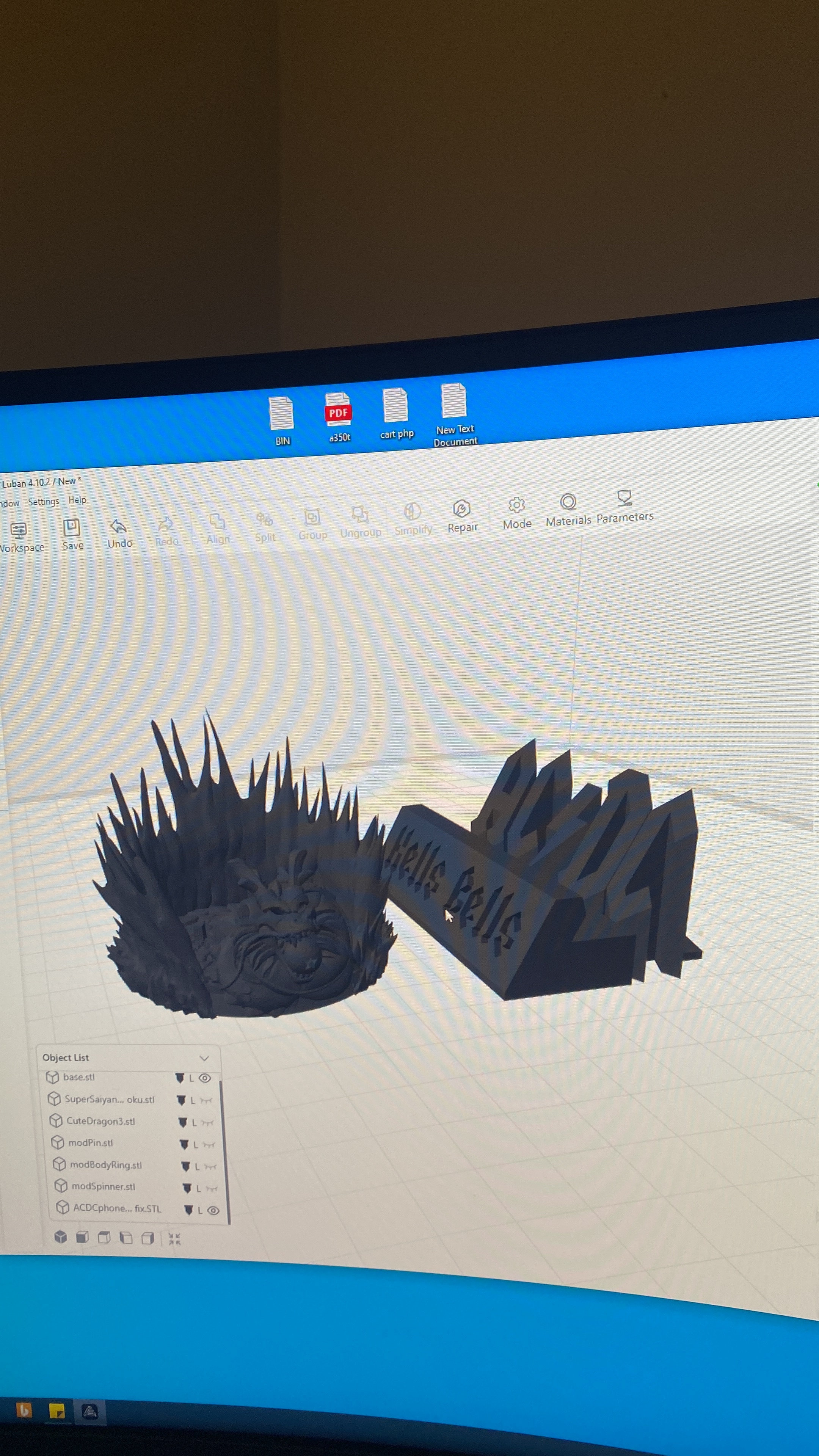Click the Repair toolbar icon
This screenshot has height=1456, width=819.
pos(462,509)
